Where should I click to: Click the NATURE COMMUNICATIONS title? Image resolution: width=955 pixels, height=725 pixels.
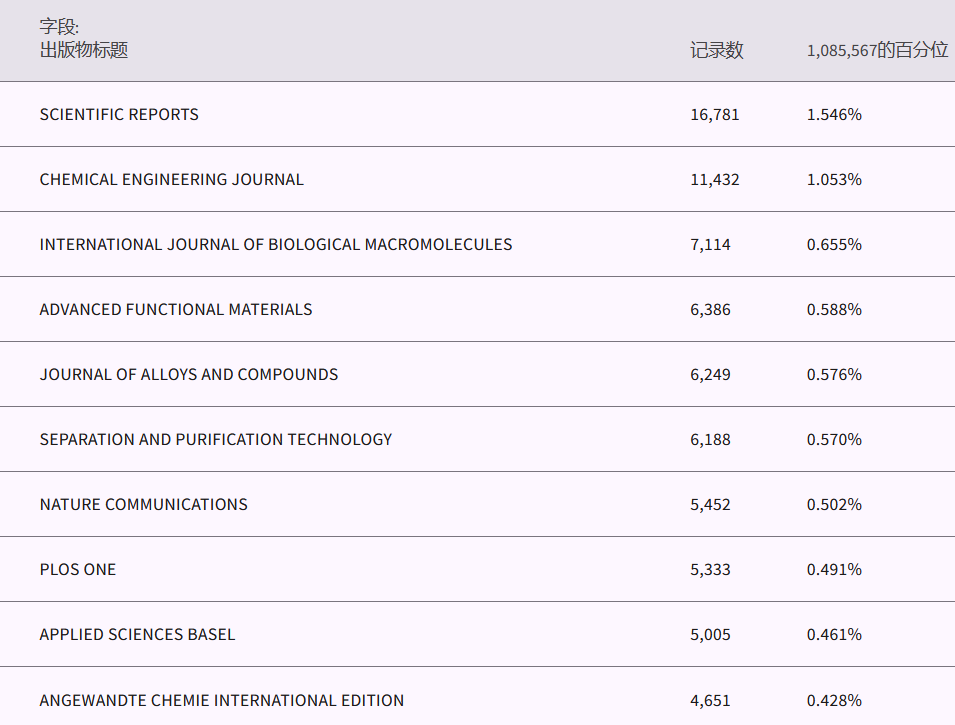click(143, 505)
